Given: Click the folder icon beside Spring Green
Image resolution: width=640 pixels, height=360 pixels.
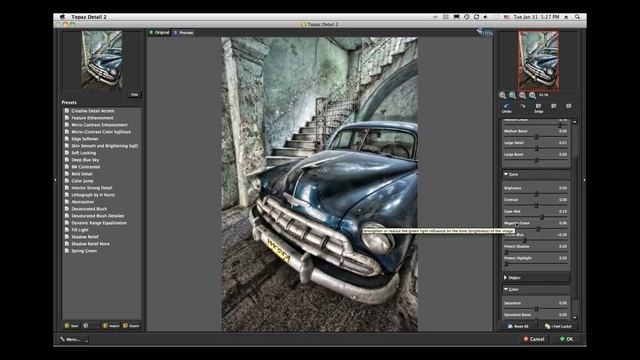Looking at the screenshot, I should pyautogui.click(x=67, y=251).
